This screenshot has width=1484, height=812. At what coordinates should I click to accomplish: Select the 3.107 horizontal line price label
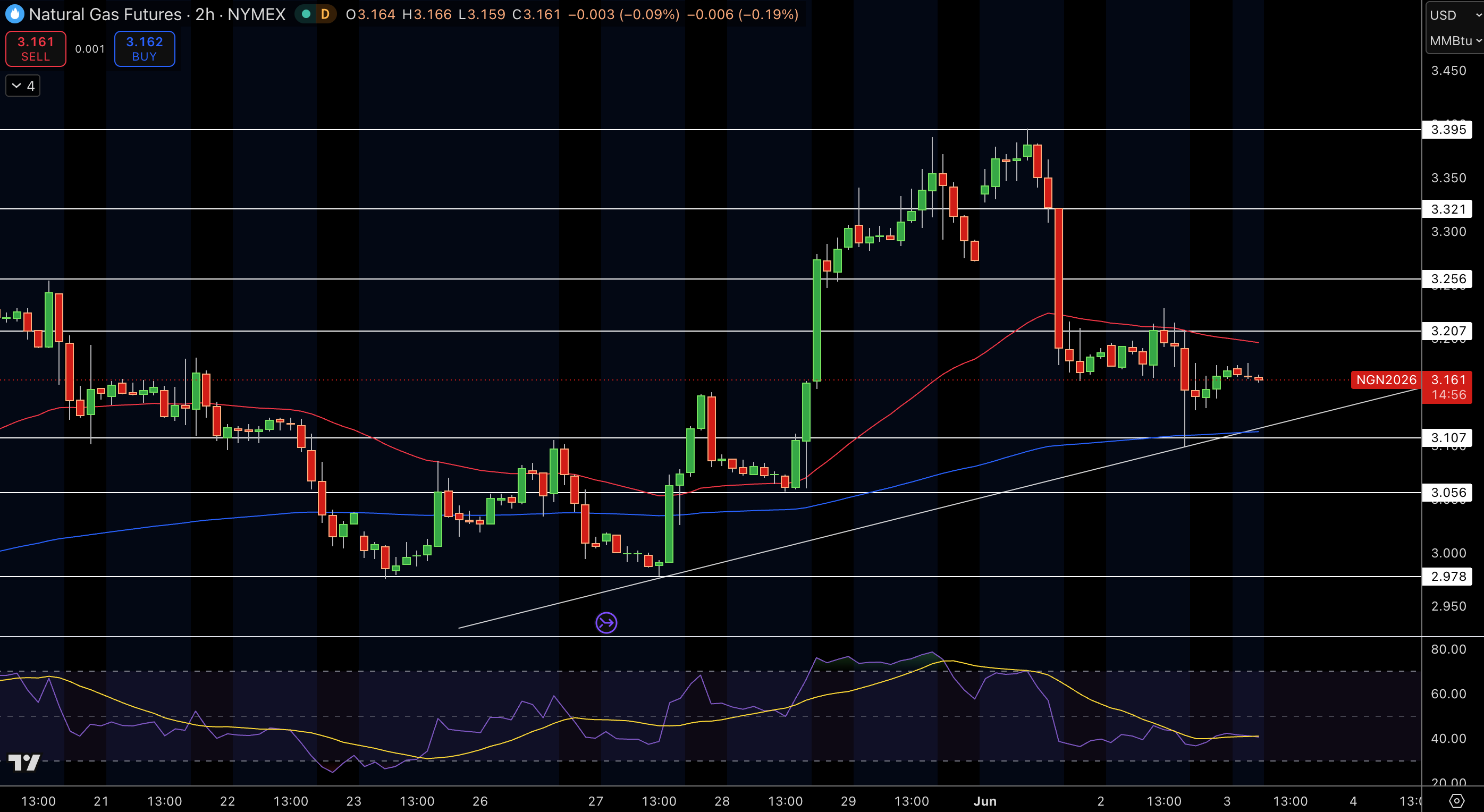[1447, 438]
